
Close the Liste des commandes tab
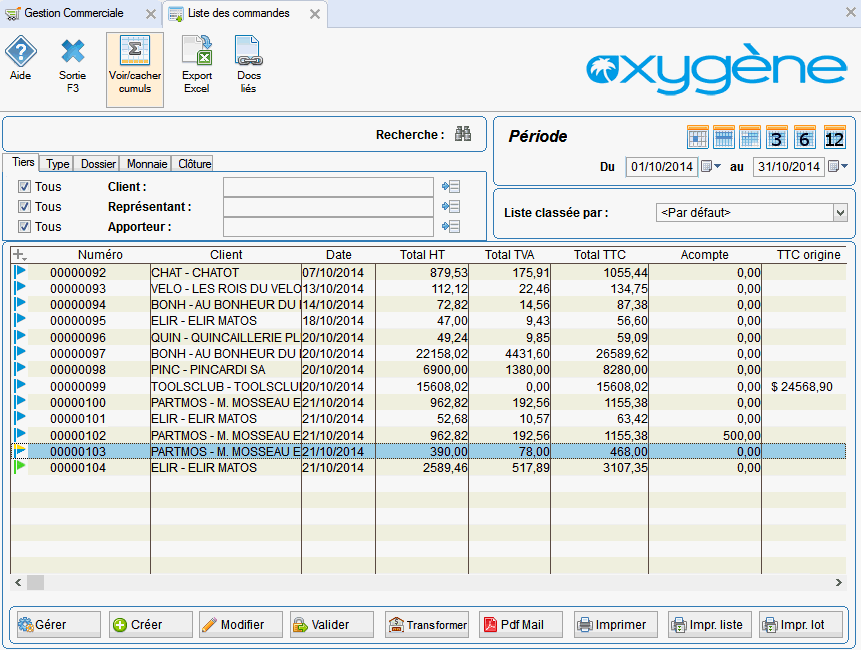315,14
